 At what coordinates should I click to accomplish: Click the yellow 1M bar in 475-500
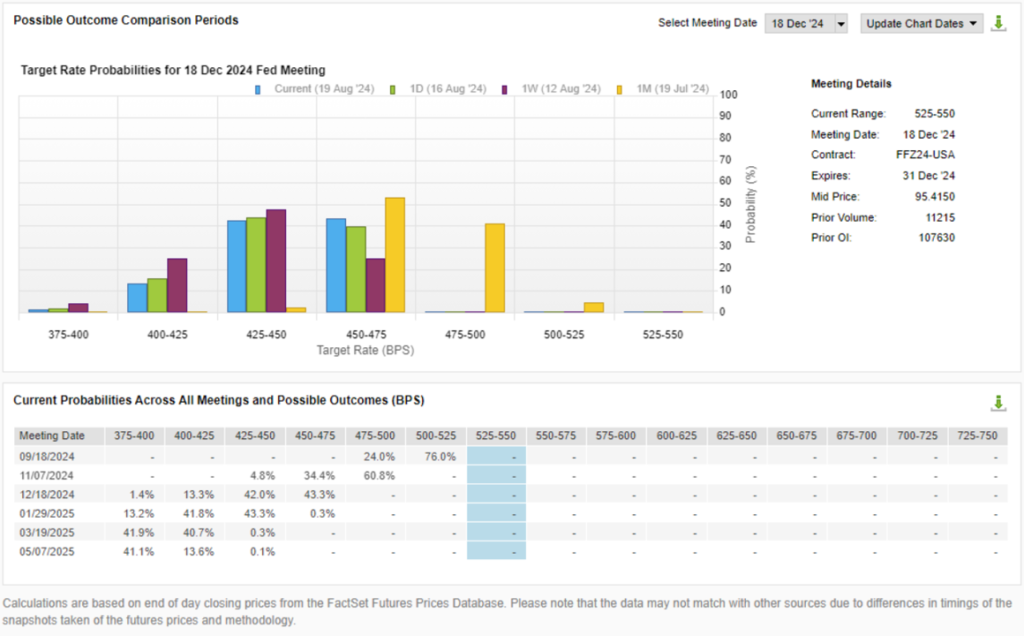pyautogui.click(x=495, y=268)
